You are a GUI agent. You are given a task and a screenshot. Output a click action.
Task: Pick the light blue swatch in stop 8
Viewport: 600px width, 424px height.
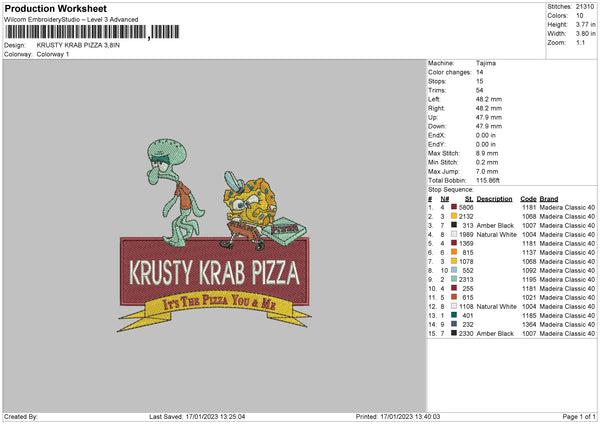pos(454,270)
